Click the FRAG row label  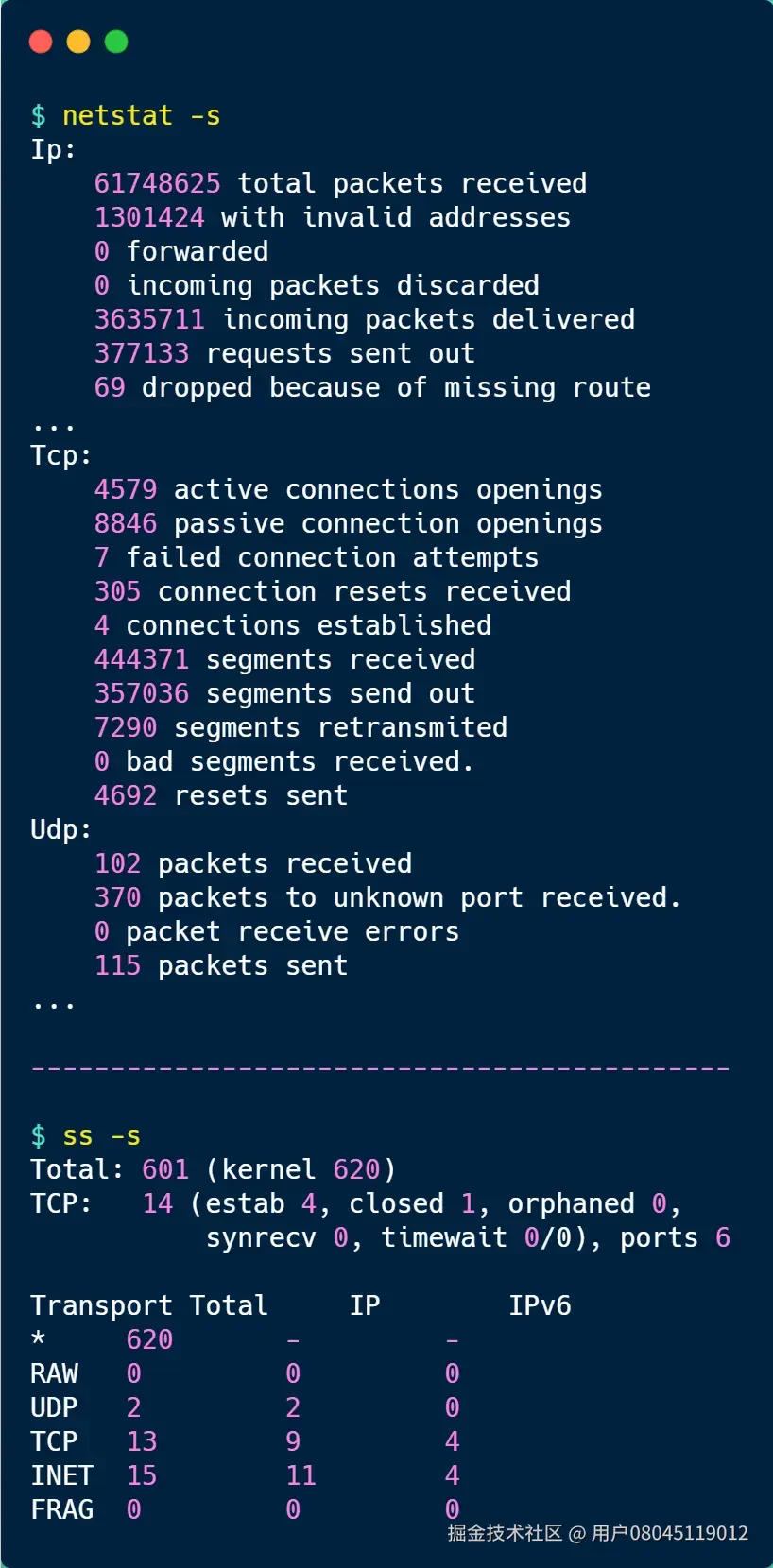pyautogui.click(x=61, y=1509)
